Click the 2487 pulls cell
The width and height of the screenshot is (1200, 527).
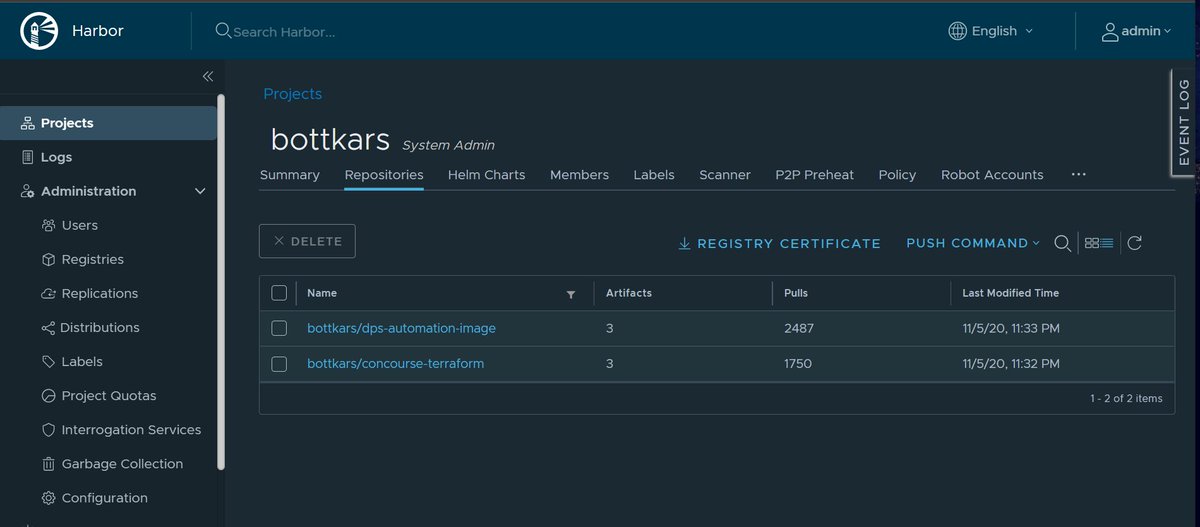click(x=798, y=328)
